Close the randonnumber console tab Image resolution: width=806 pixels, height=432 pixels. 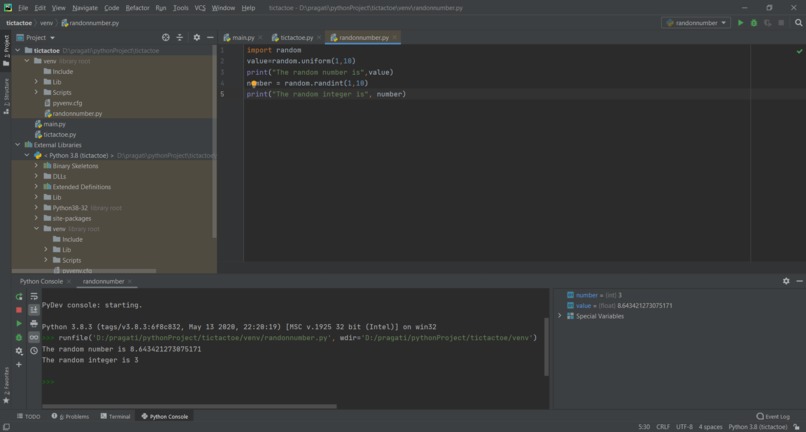130,281
